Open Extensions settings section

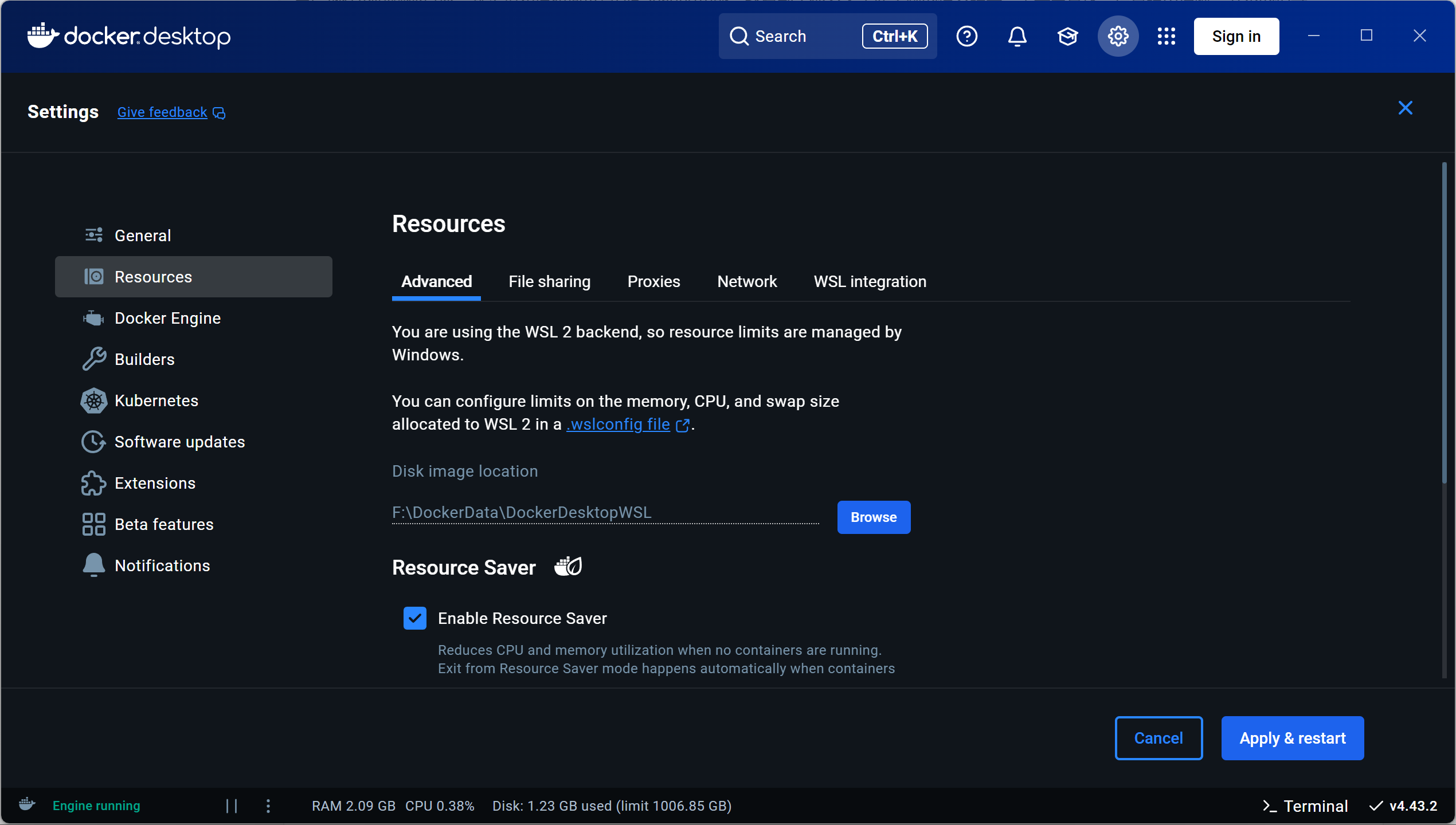click(194, 483)
